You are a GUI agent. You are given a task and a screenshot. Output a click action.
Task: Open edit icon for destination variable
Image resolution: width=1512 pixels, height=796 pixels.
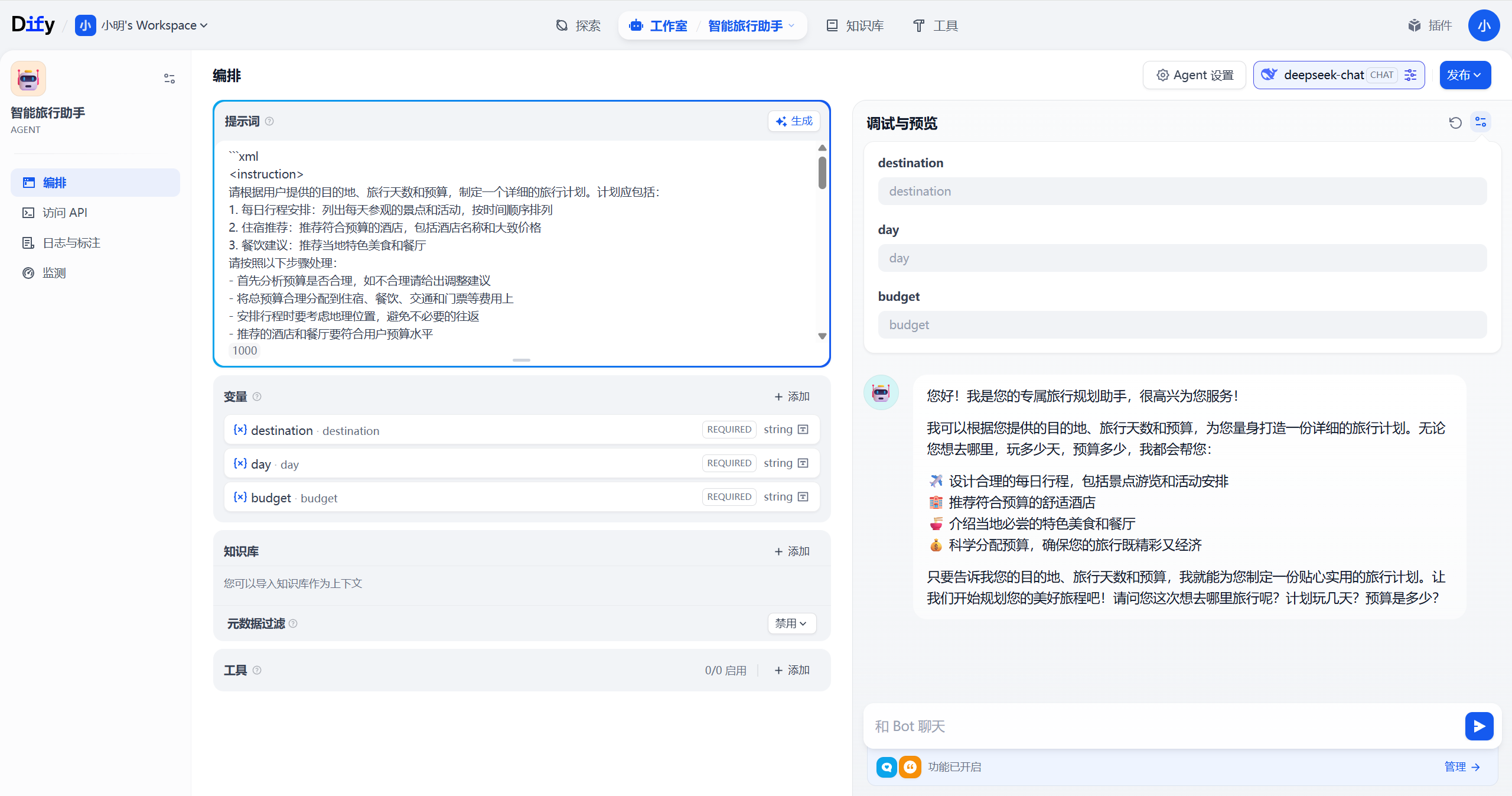coord(803,430)
